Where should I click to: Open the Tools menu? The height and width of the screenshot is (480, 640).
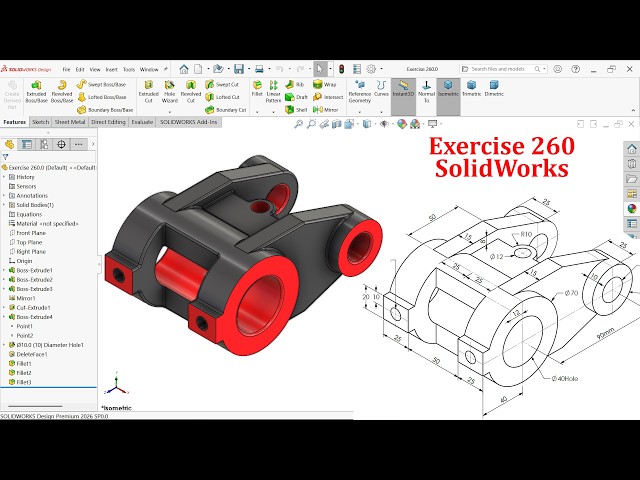129,69
